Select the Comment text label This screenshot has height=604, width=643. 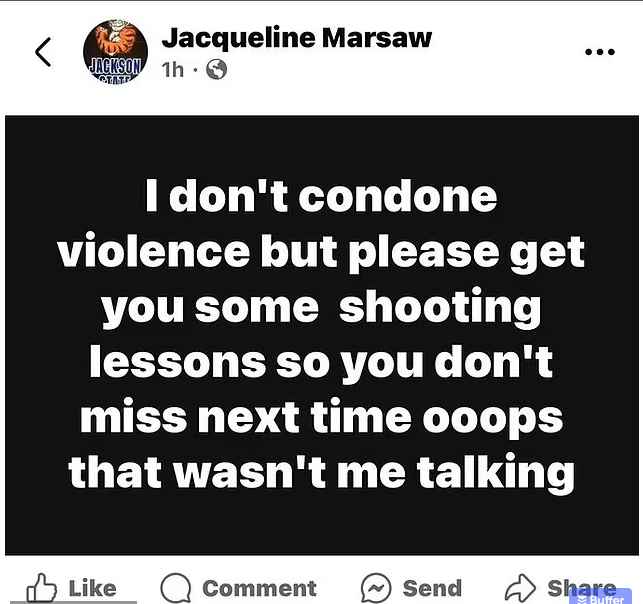pos(260,588)
